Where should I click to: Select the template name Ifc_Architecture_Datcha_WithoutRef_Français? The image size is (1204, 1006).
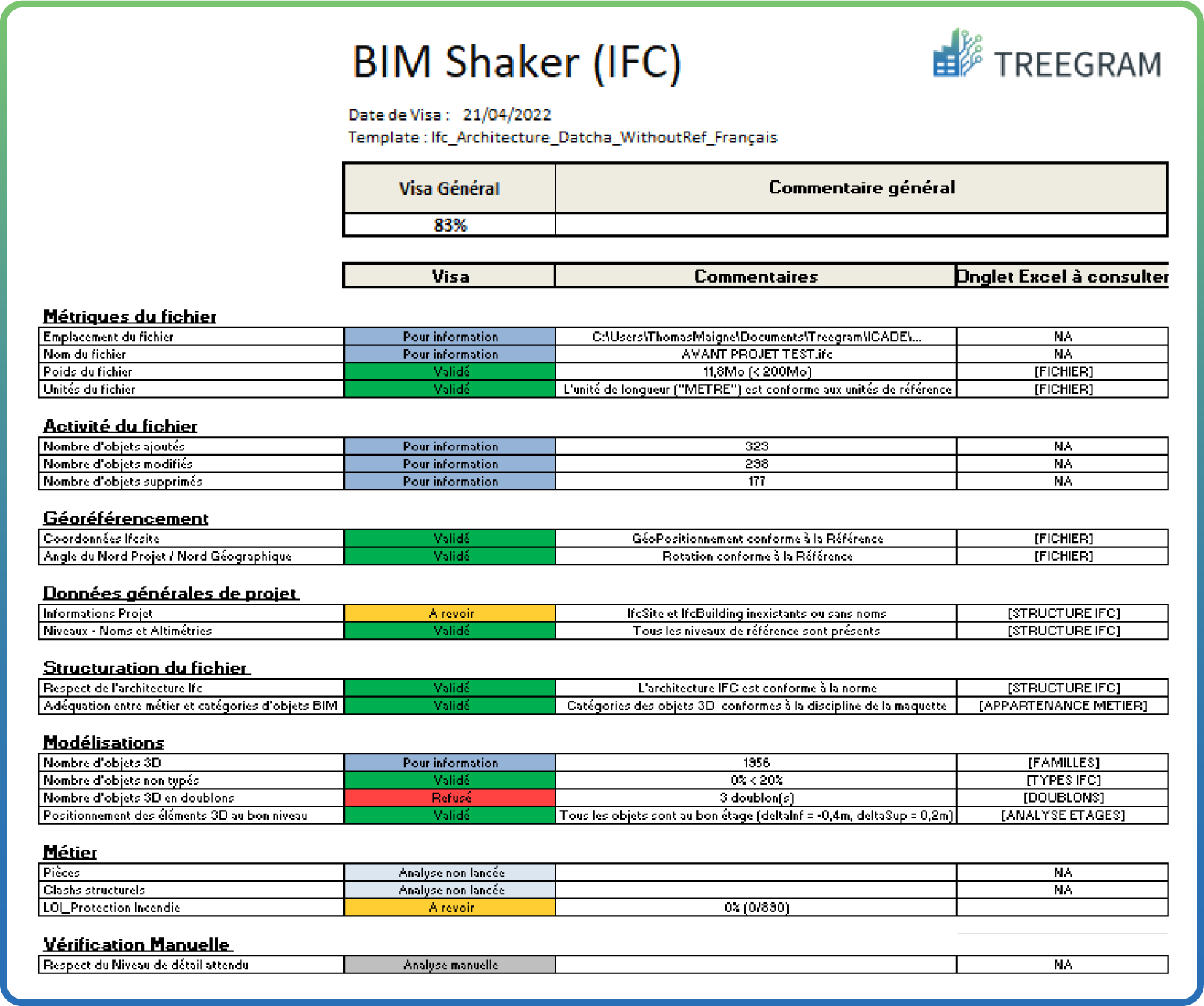[x=604, y=138]
